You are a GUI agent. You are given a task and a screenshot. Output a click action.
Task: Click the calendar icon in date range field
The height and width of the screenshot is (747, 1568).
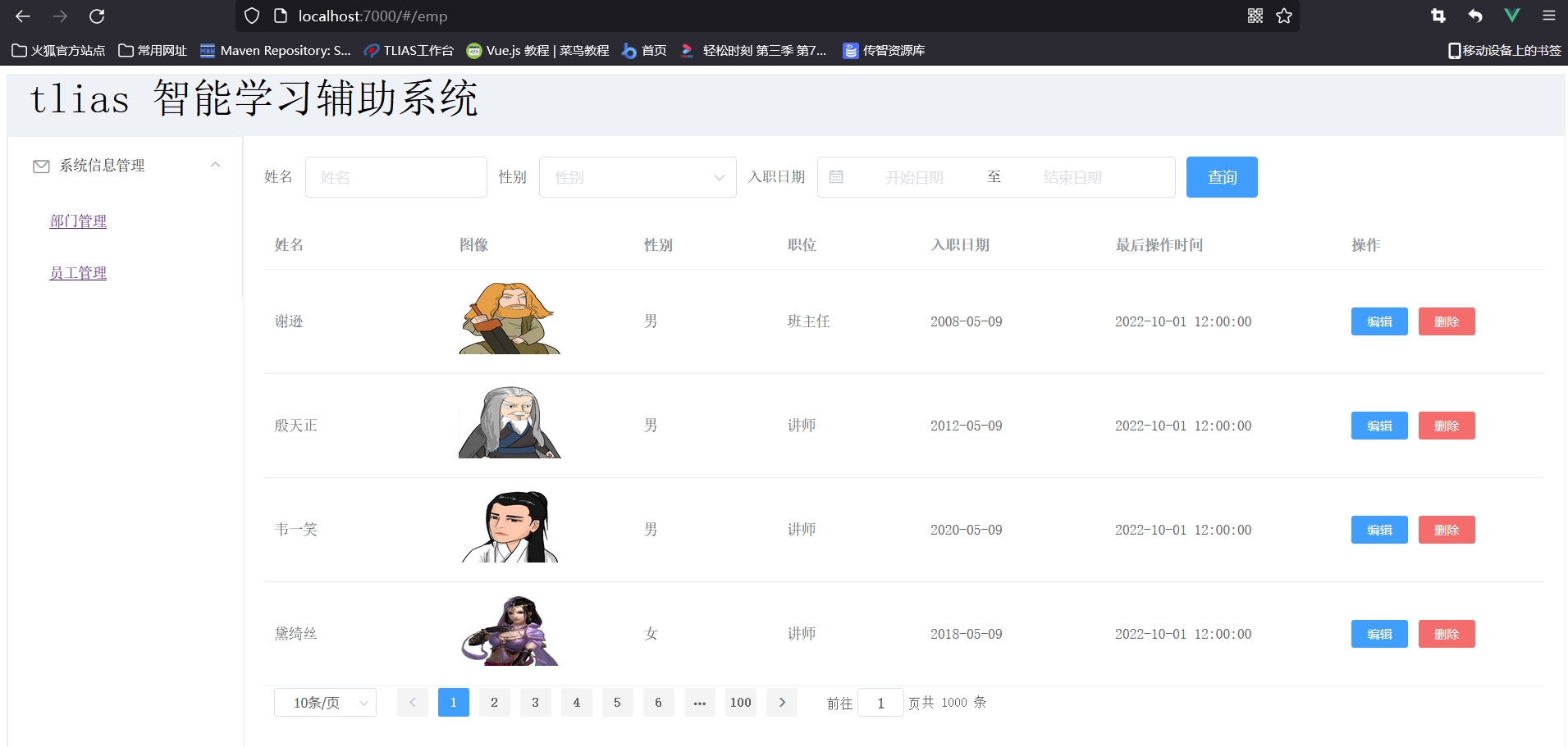click(836, 177)
